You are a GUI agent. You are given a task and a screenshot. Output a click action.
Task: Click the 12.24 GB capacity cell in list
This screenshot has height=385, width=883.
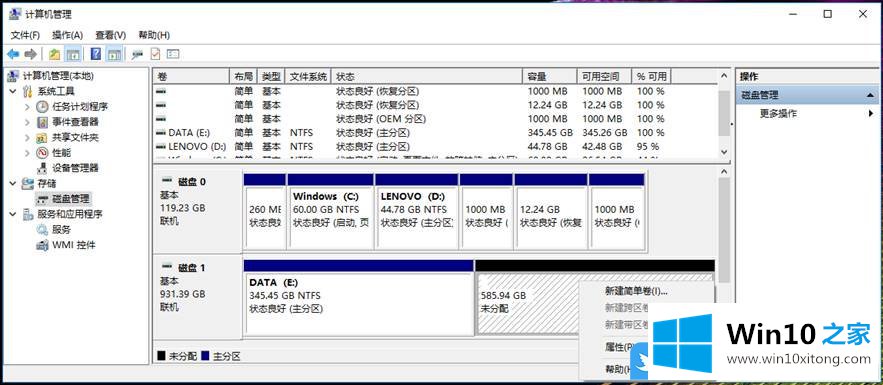(547, 105)
